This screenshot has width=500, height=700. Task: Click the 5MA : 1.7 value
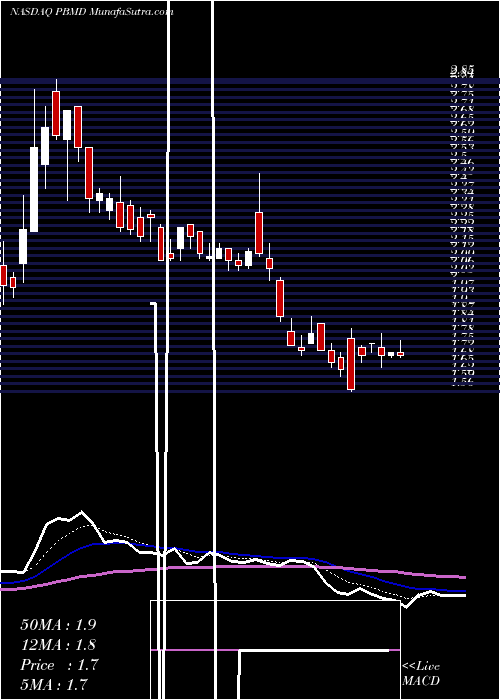click(x=54, y=684)
